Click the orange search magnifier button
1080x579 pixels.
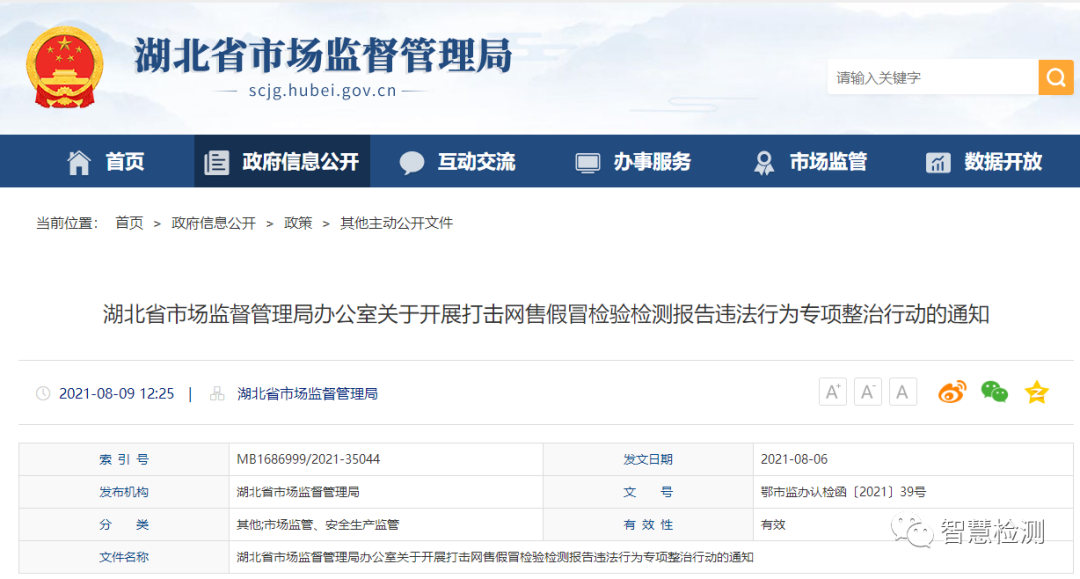tap(1055, 77)
